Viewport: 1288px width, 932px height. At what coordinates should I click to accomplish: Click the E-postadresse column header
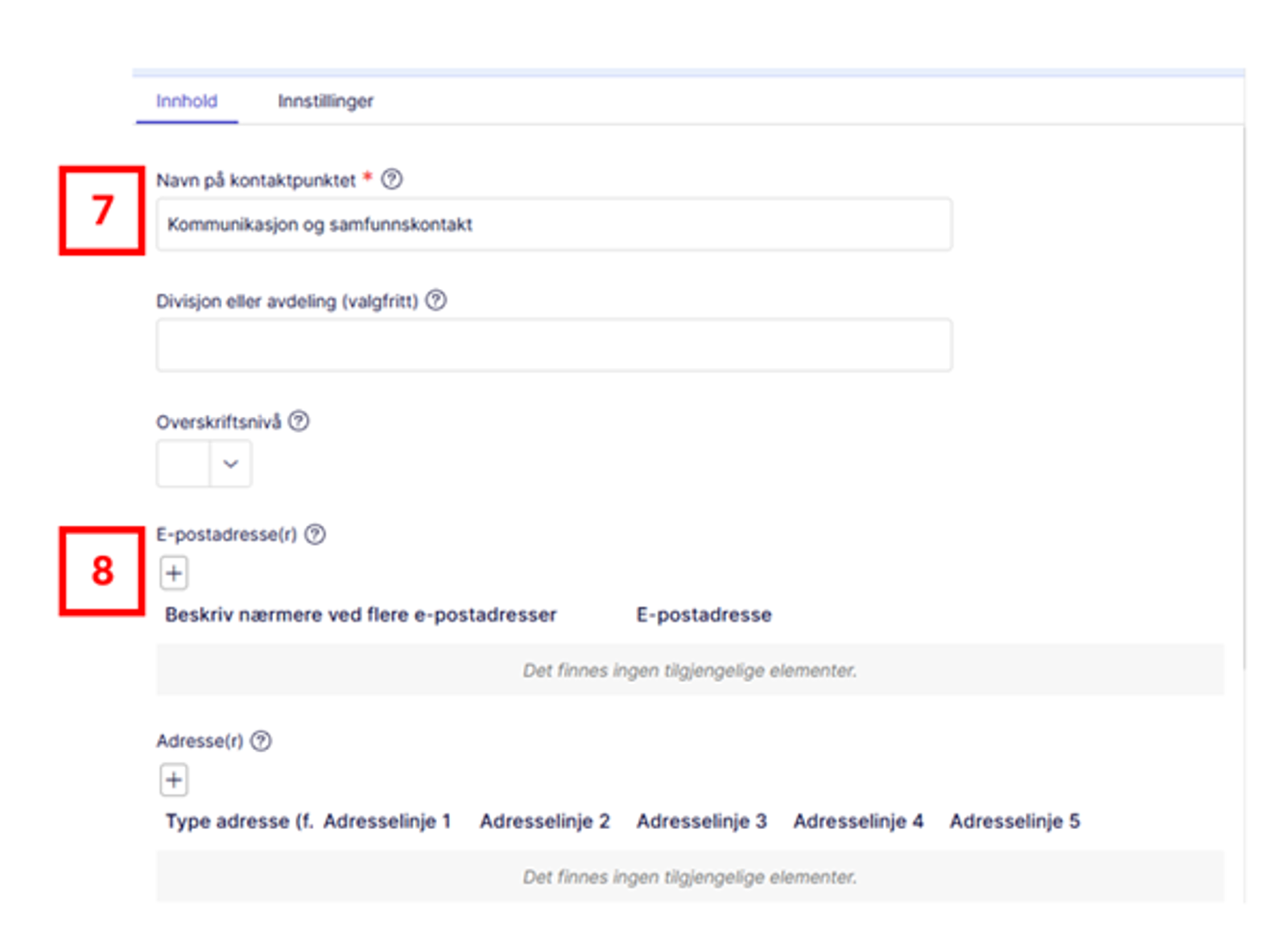tap(704, 615)
